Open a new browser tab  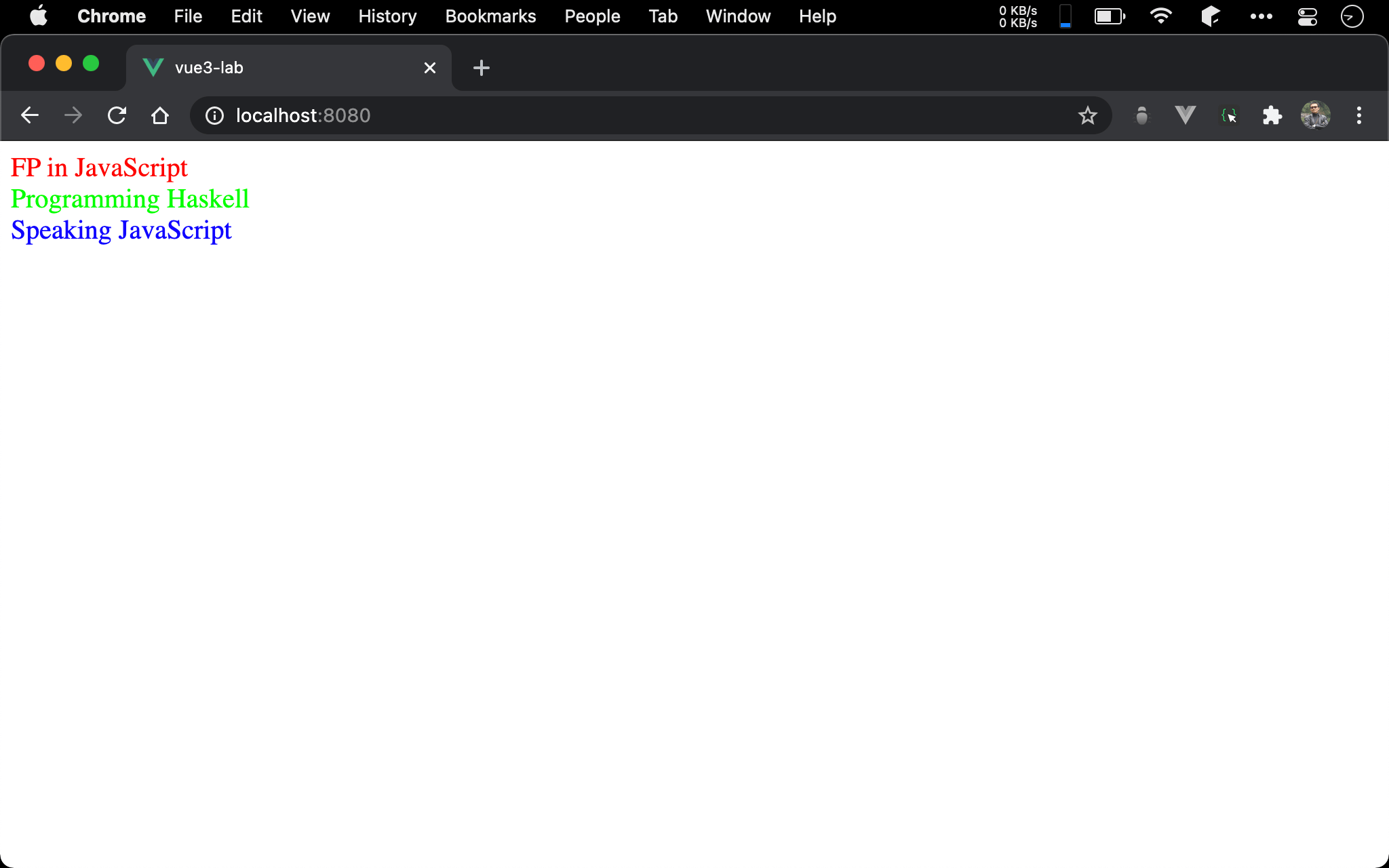[481, 68]
